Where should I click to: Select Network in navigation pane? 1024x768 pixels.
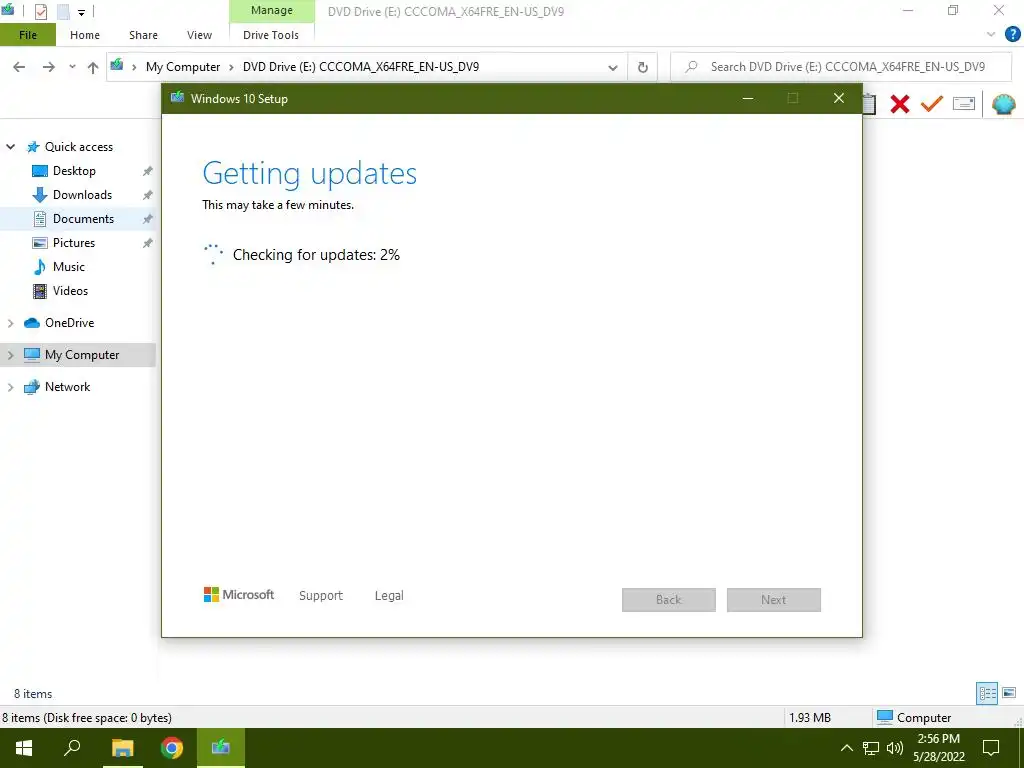coord(67,387)
